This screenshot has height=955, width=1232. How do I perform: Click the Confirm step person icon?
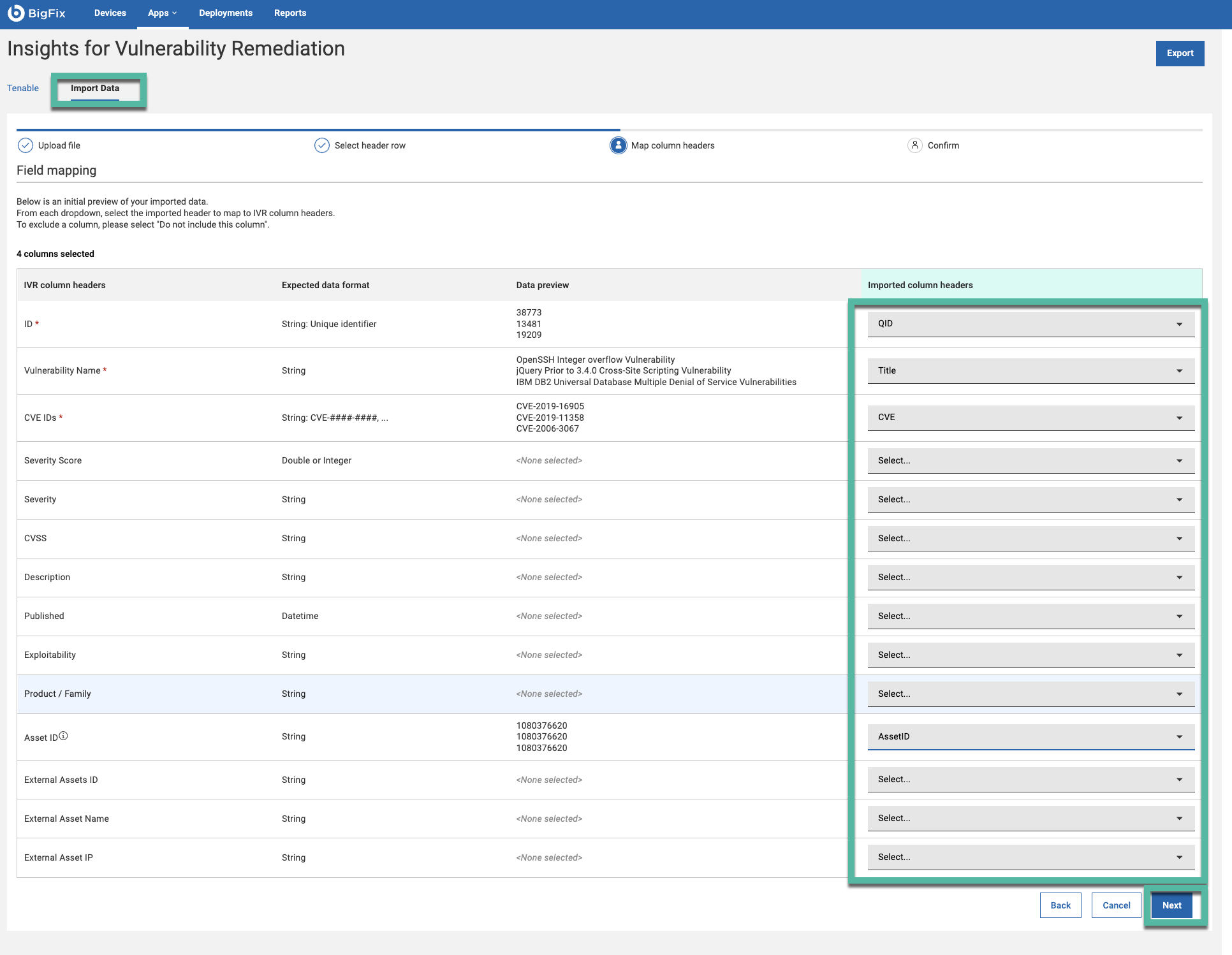click(x=914, y=145)
